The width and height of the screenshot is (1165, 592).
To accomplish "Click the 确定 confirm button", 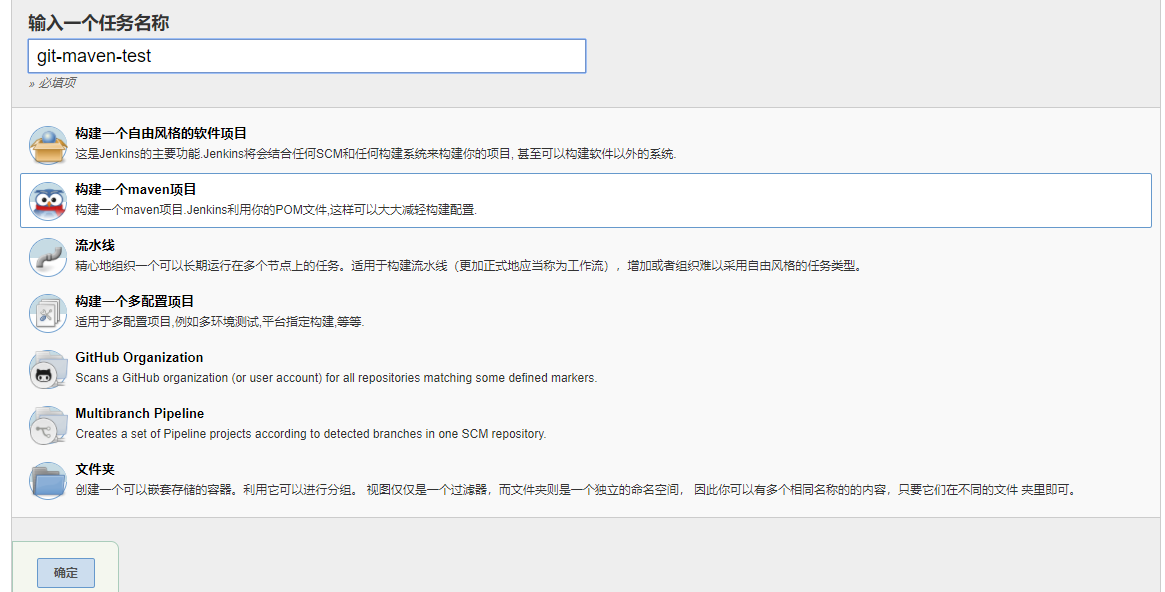I will click(66, 573).
